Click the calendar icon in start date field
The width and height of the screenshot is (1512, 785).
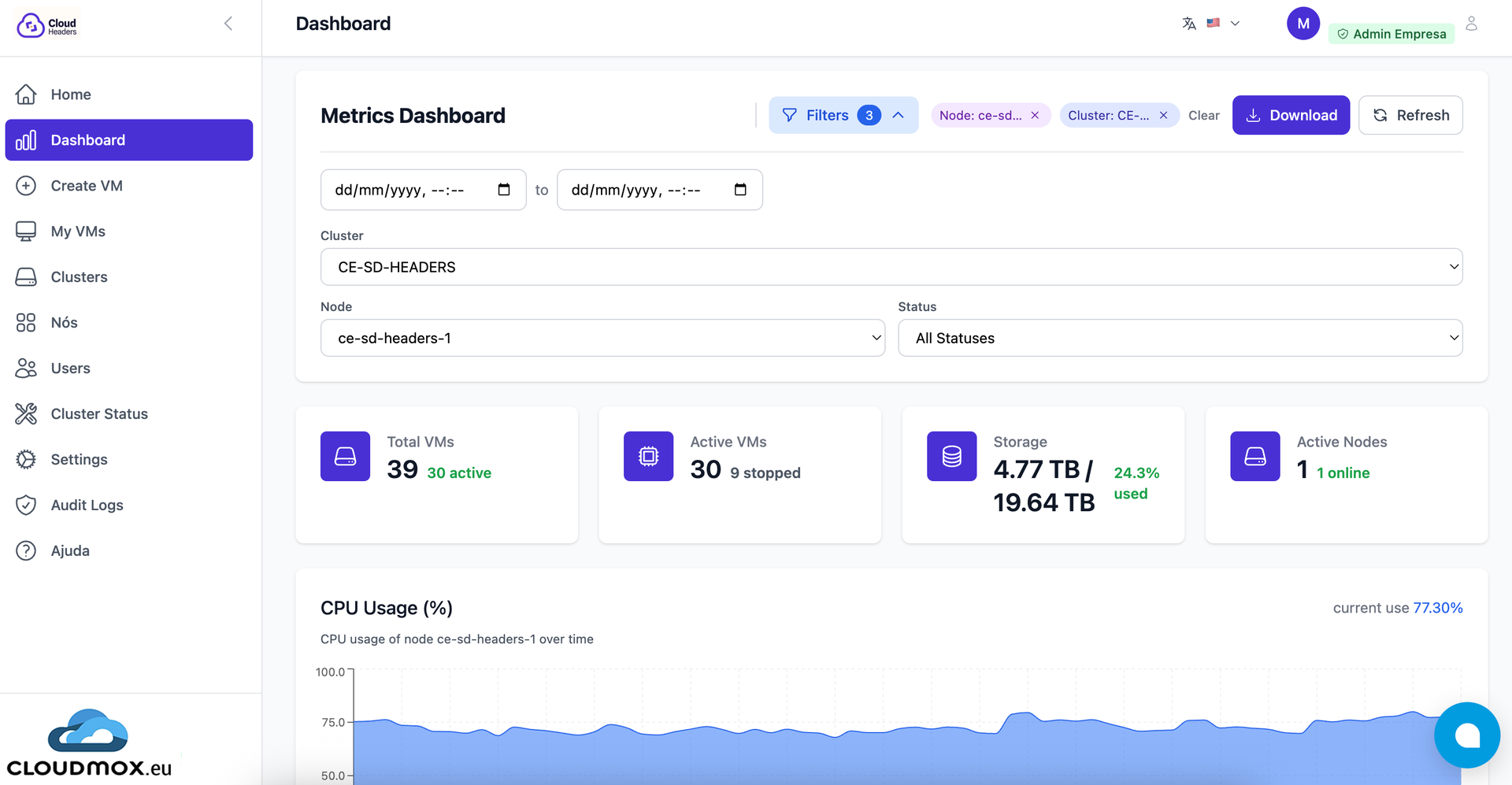point(504,190)
